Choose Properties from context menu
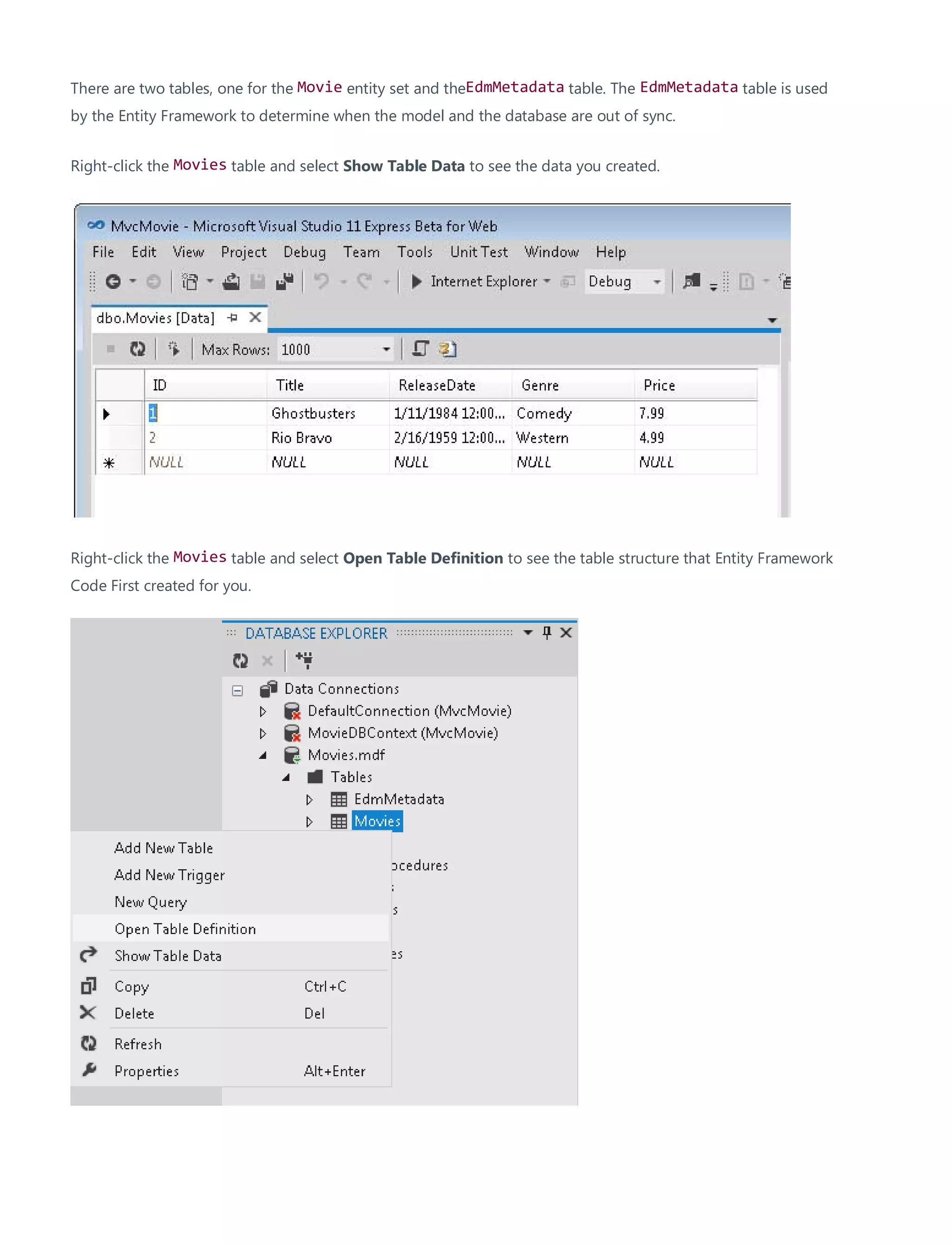Viewport: 952px width, 1246px height. coord(231,1072)
